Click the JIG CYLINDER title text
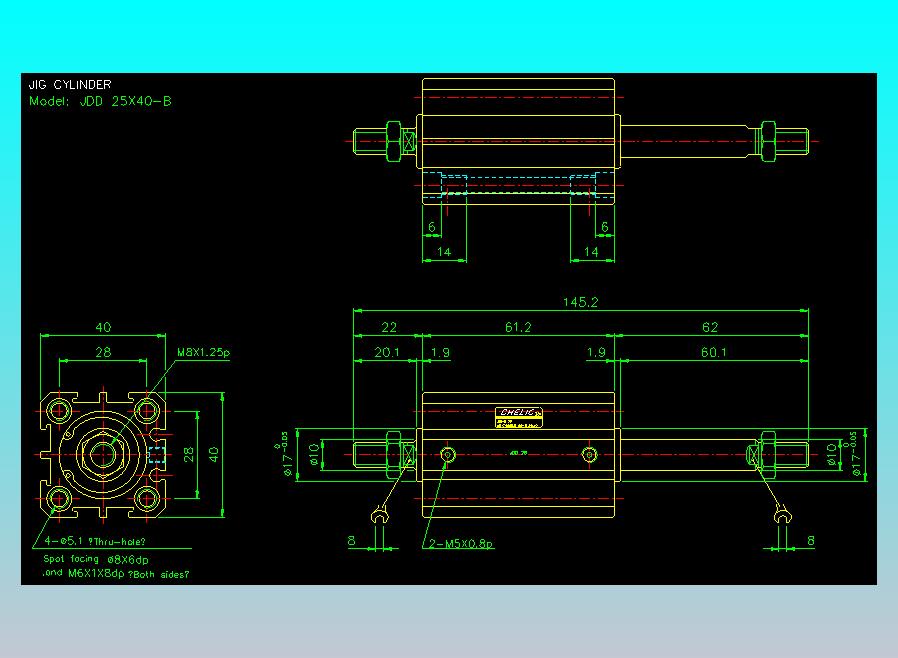This screenshot has width=898, height=658. tap(70, 85)
